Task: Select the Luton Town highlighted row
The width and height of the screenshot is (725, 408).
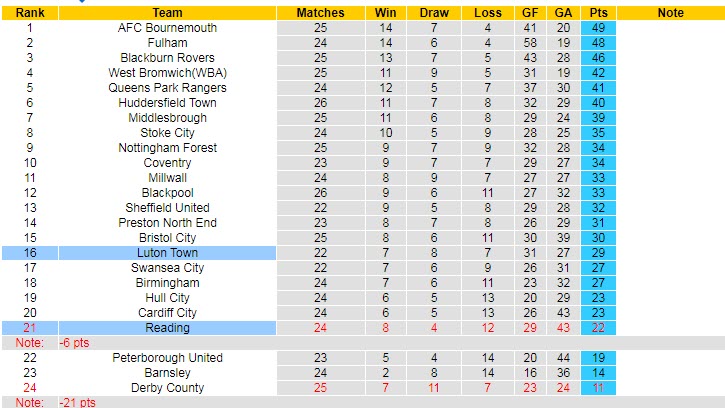Action: (x=167, y=253)
